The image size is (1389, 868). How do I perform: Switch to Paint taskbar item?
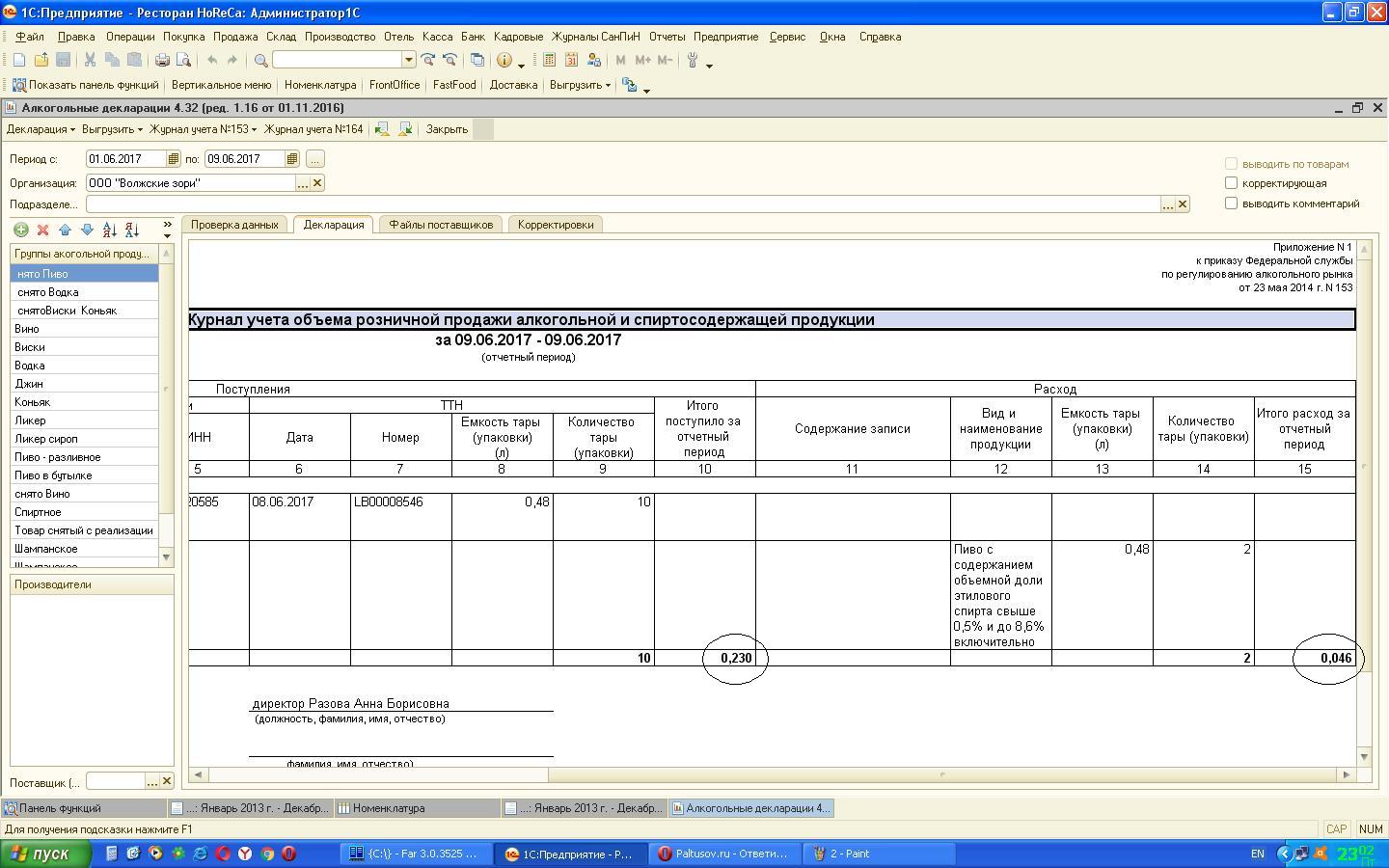pyautogui.click(x=880, y=854)
